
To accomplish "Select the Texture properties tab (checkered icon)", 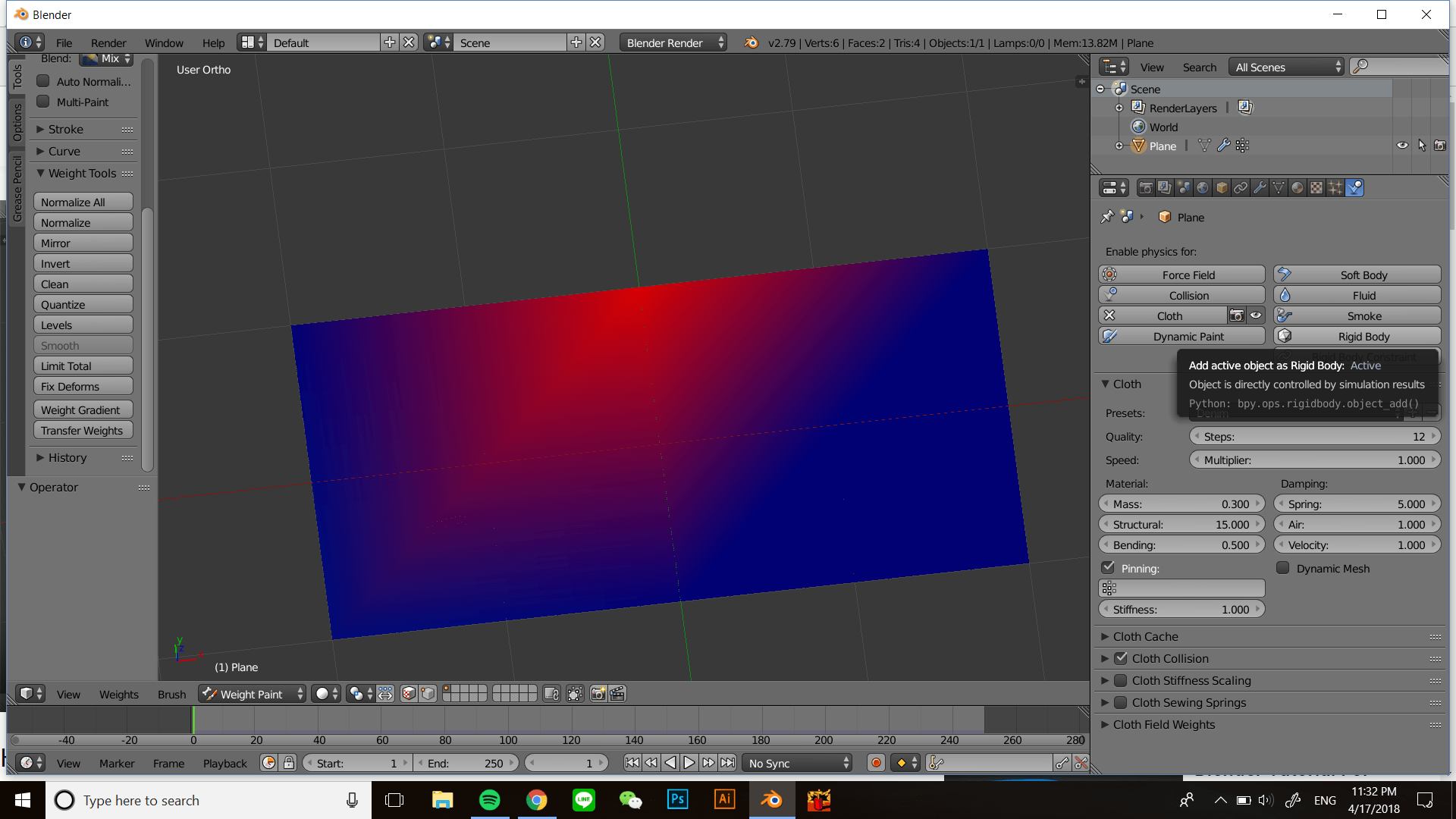I will pyautogui.click(x=1317, y=187).
